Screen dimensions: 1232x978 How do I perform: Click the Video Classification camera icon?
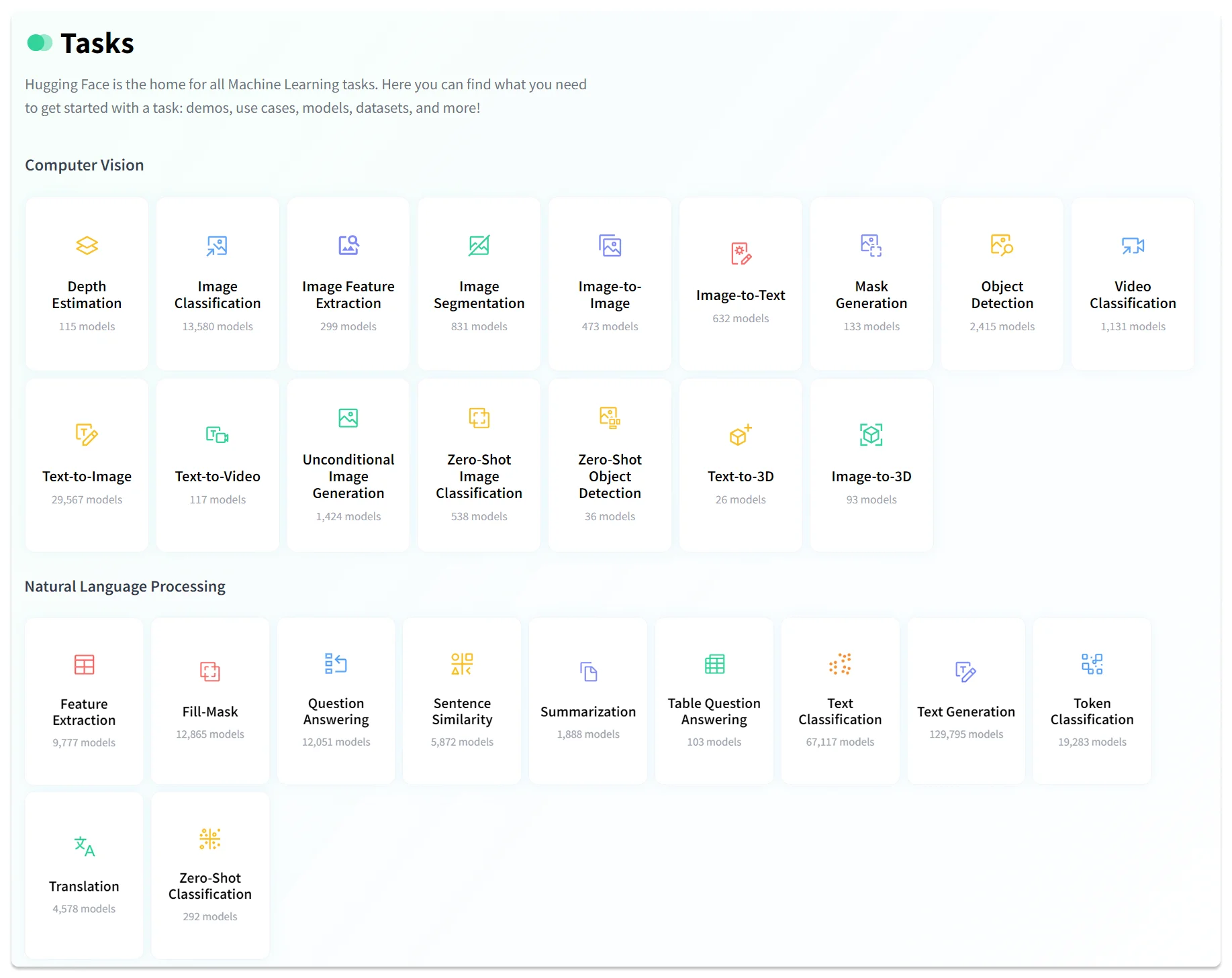click(1133, 246)
